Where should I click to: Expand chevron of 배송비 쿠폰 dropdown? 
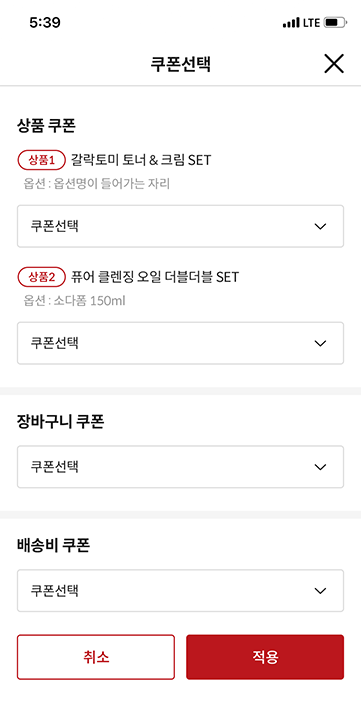click(320, 591)
